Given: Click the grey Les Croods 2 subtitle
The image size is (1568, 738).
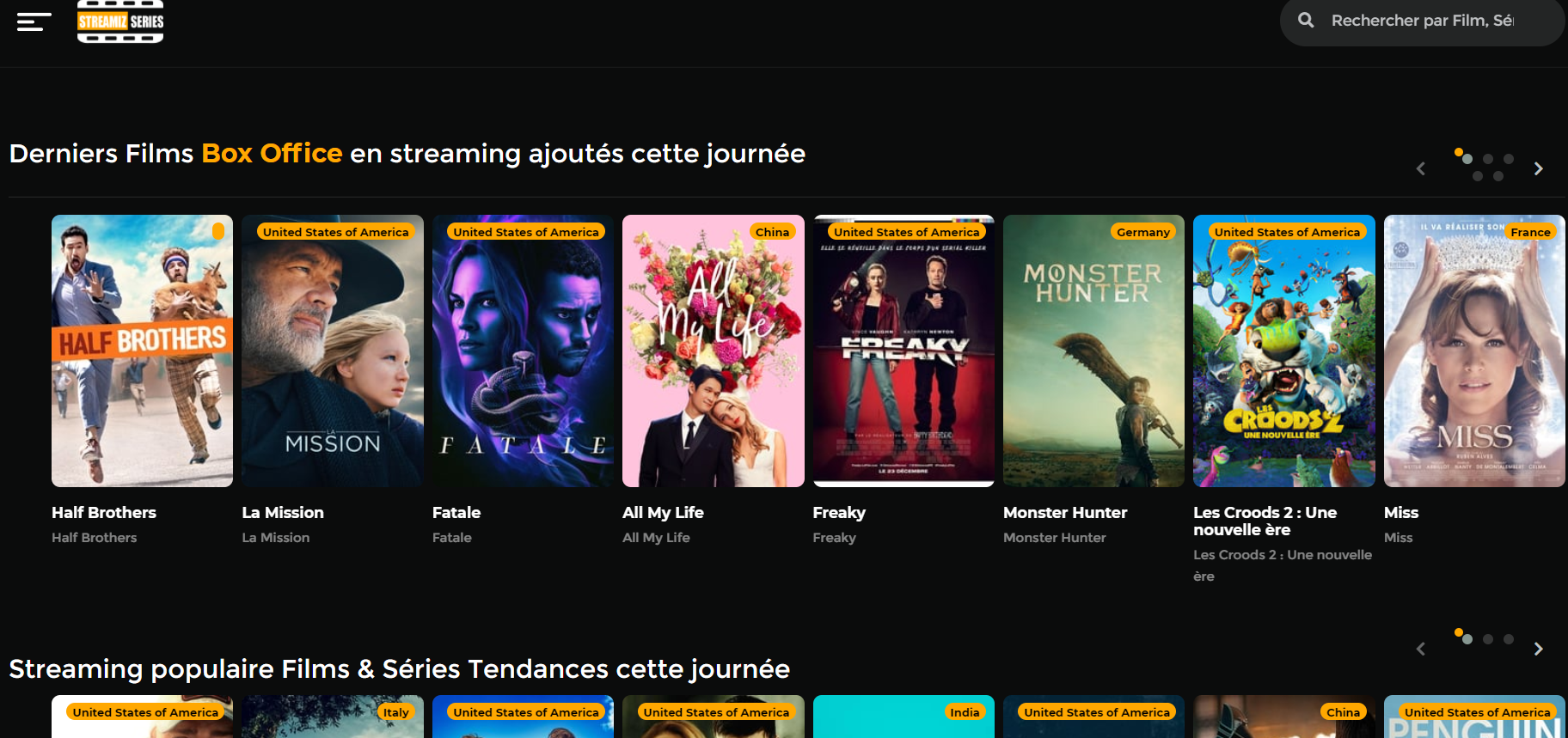Looking at the screenshot, I should [x=1283, y=565].
